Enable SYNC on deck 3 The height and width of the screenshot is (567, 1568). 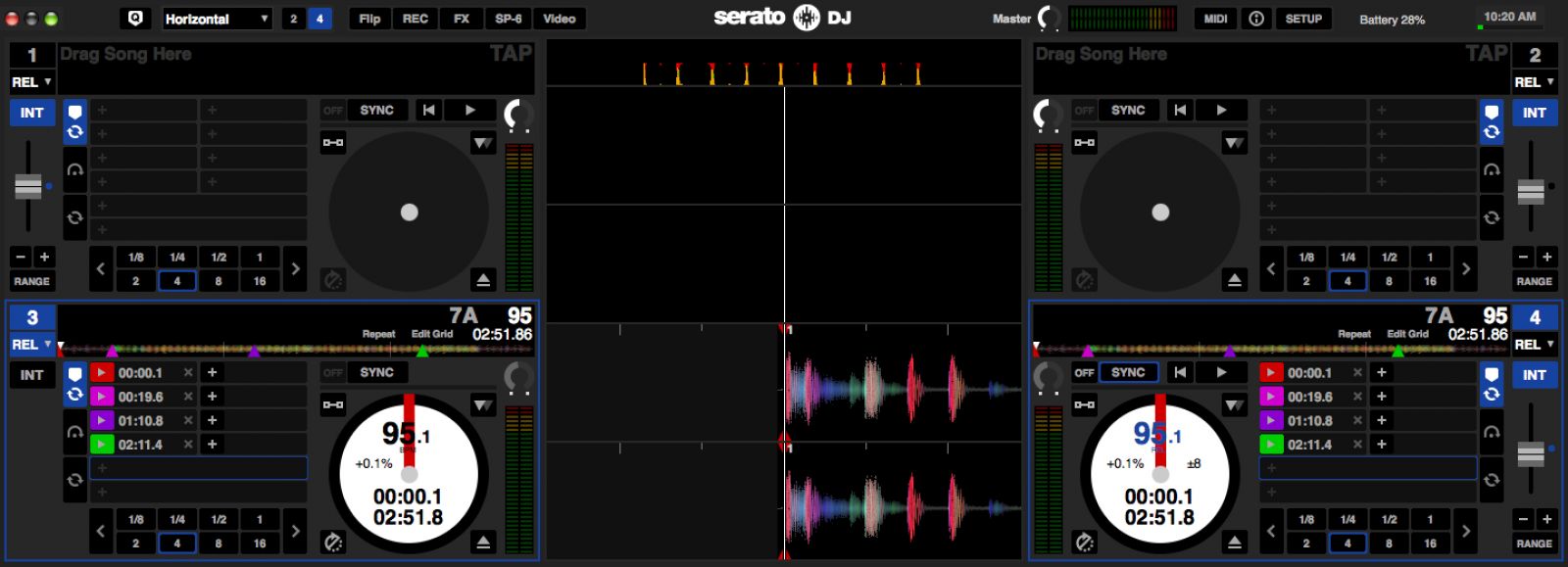377,372
